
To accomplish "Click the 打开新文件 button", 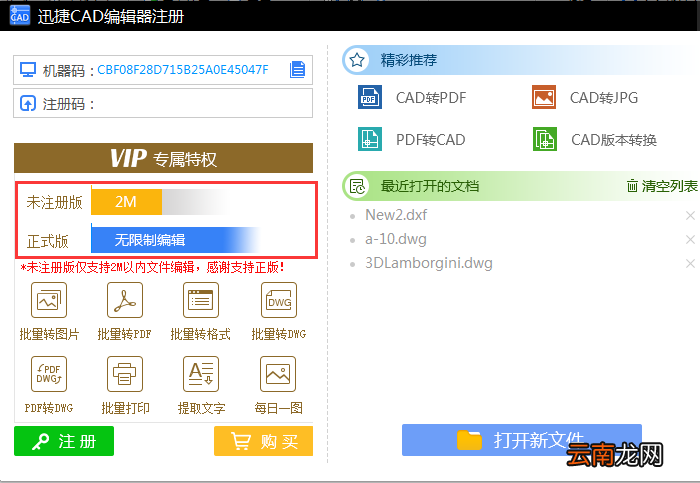I will 521,440.
